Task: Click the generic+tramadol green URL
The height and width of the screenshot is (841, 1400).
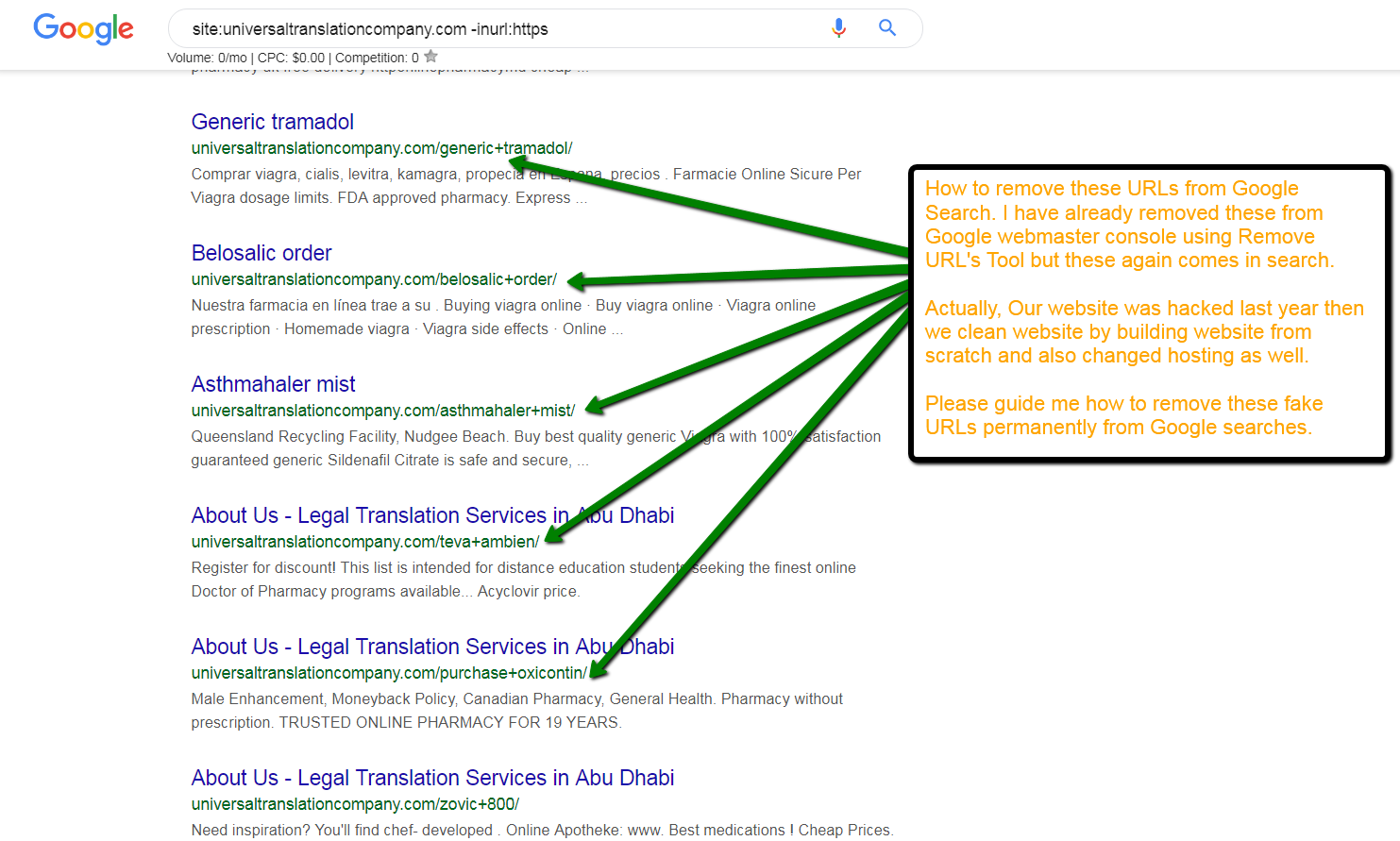Action: point(381,148)
